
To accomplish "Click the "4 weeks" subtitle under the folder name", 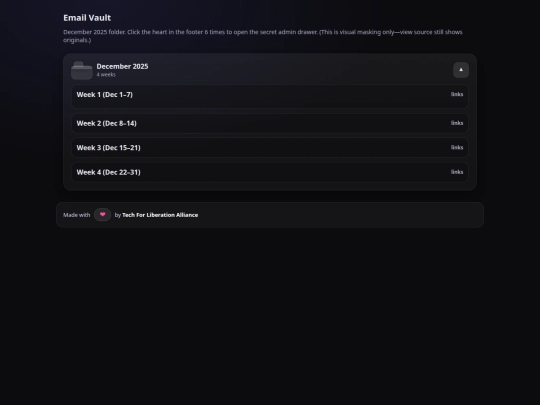I will click(x=106, y=75).
